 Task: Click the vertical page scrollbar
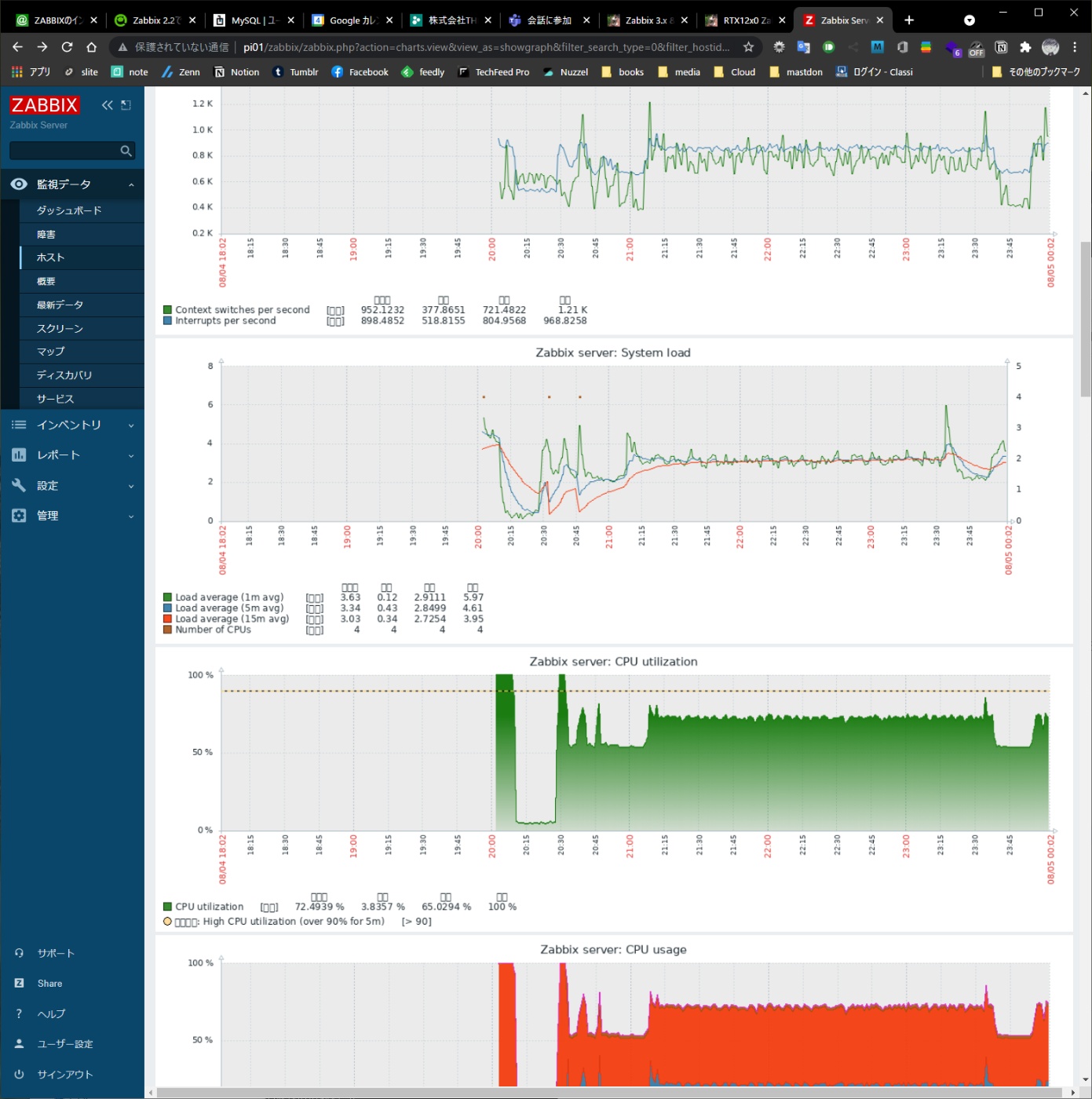point(1086,319)
